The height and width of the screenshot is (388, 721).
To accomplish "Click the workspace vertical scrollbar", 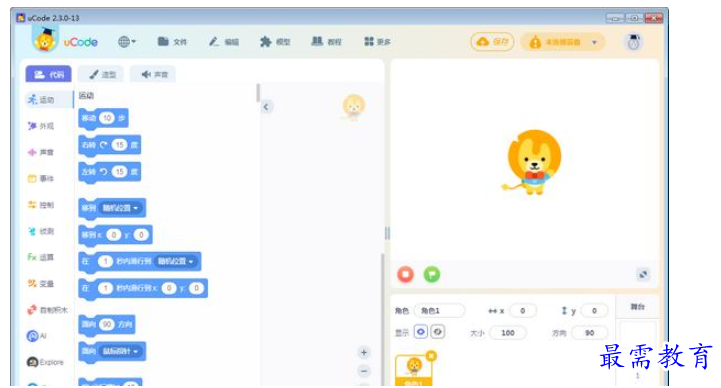I will click(382, 320).
